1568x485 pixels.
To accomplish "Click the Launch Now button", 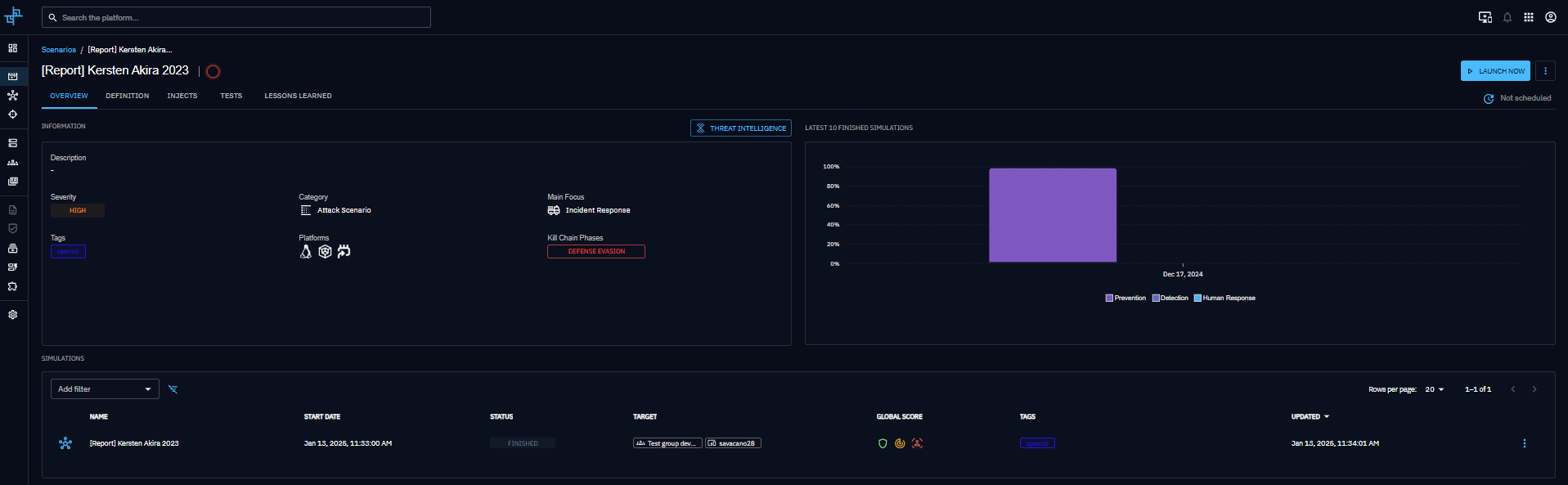I will pos(1495,71).
